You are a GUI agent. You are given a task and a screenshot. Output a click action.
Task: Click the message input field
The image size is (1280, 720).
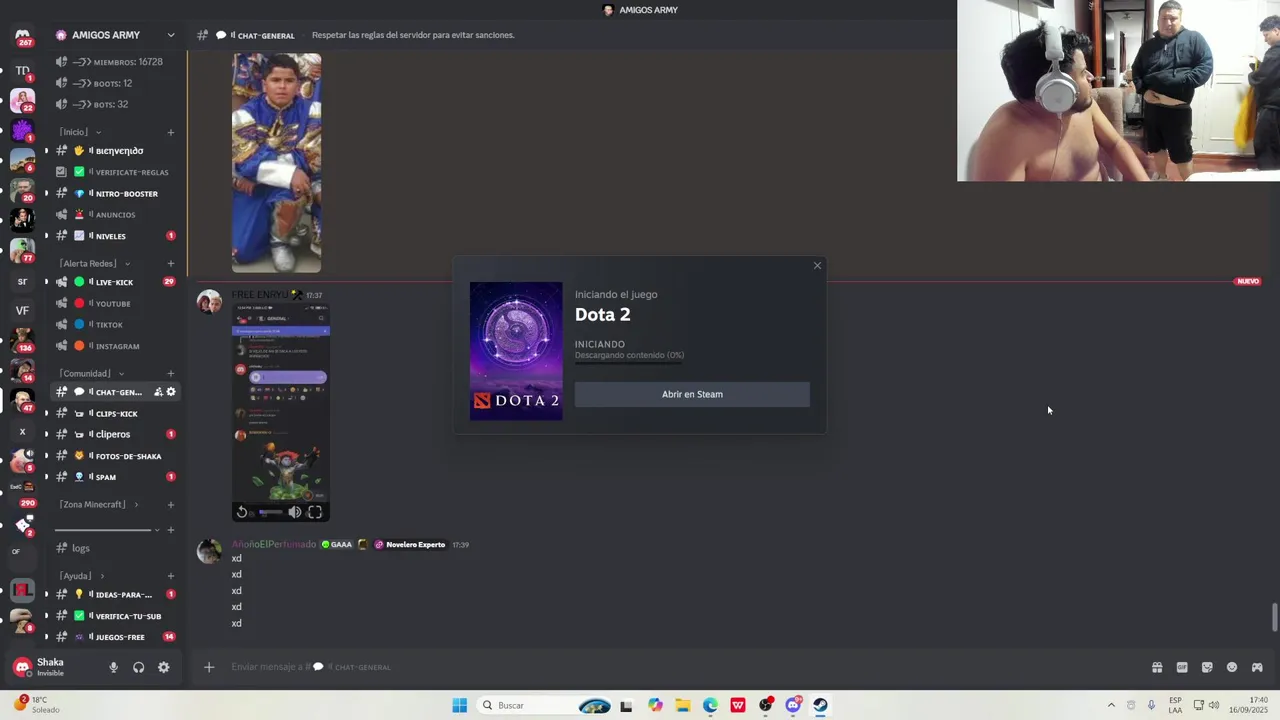(x=680, y=667)
